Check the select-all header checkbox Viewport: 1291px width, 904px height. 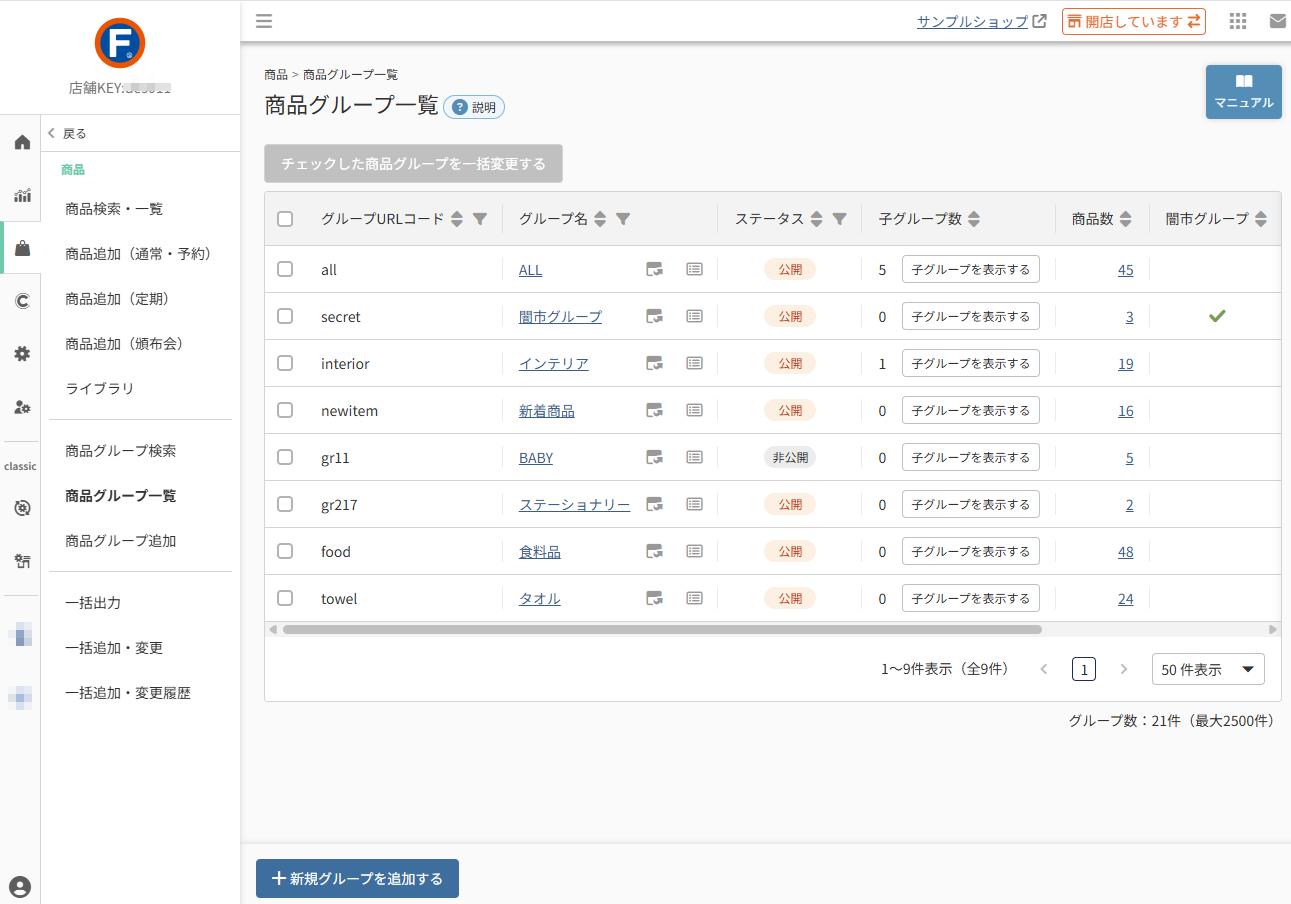(285, 219)
